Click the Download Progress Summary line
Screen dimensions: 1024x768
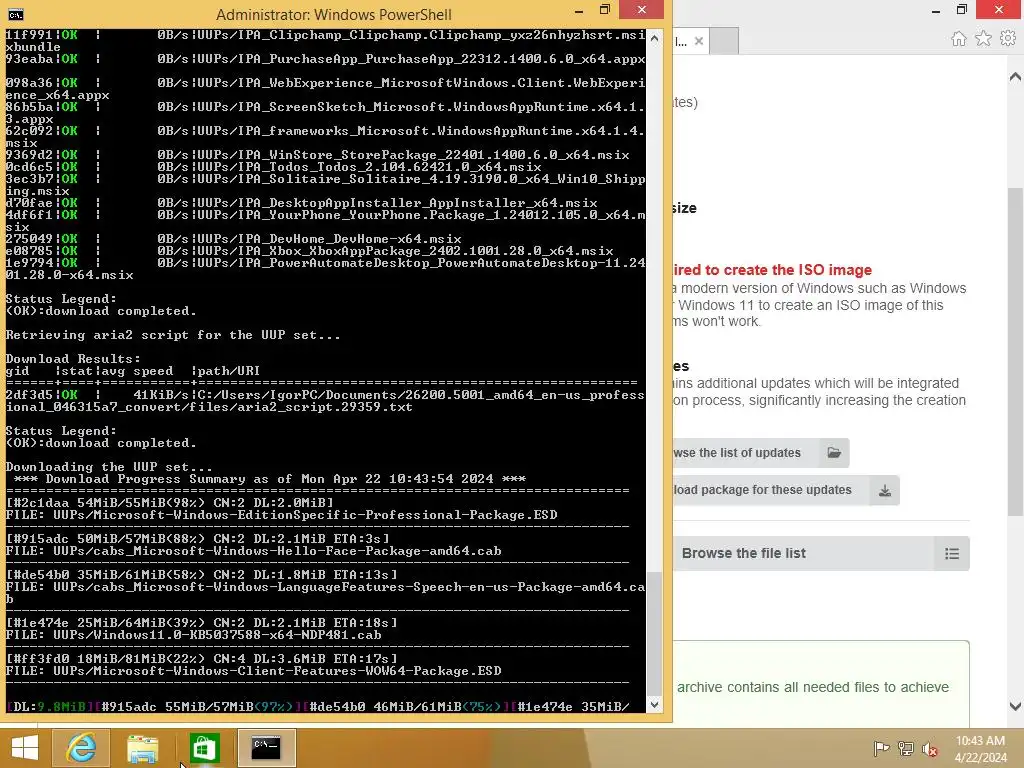coord(270,479)
